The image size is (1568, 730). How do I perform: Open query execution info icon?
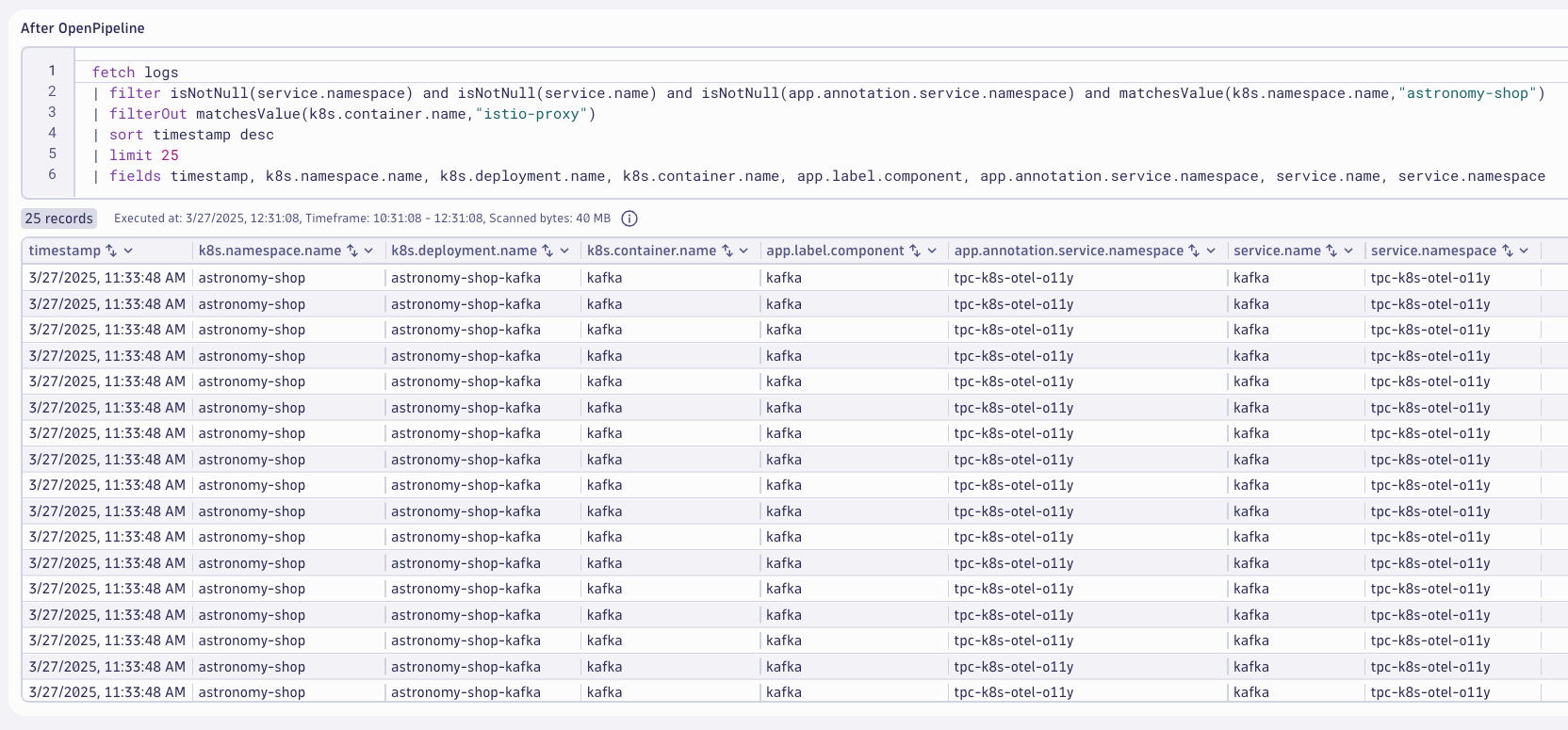pos(629,219)
